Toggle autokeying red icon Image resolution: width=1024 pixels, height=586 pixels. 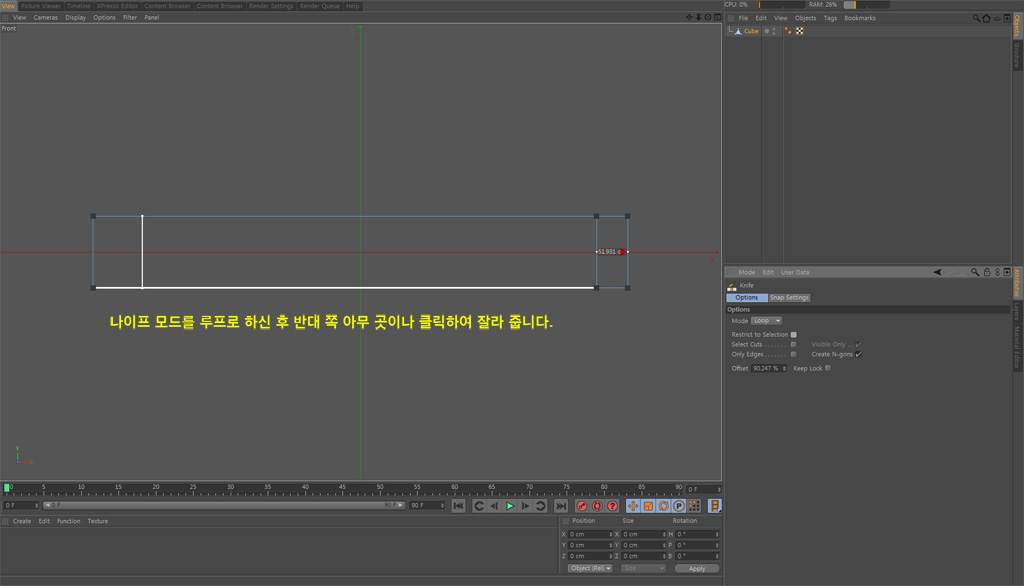tap(597, 506)
